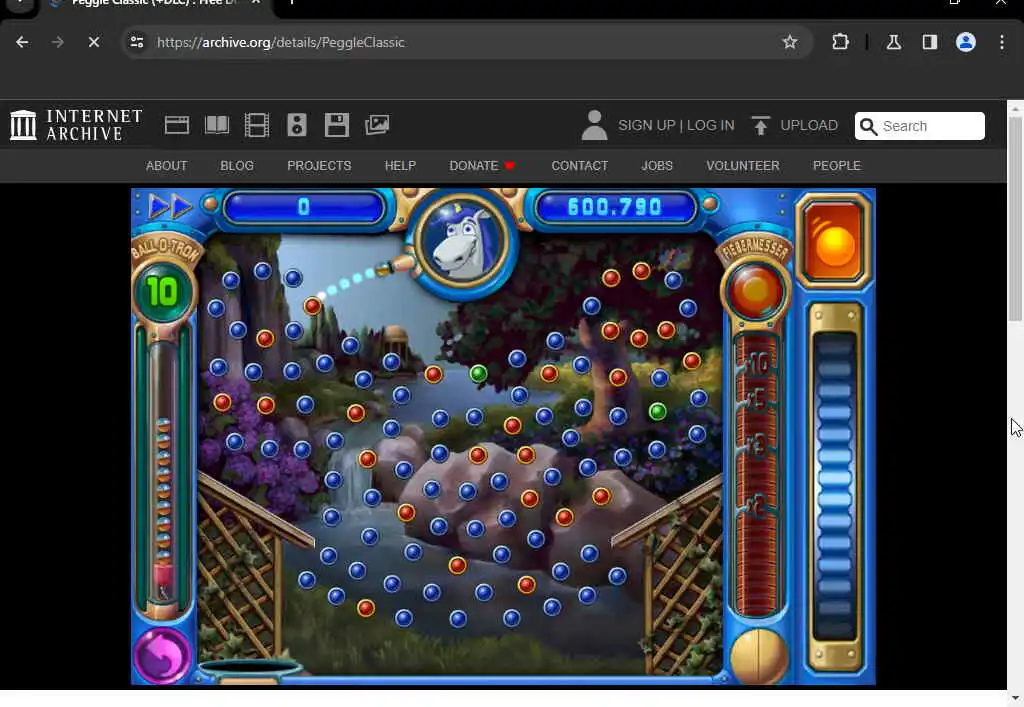Click the browser forward arrow
This screenshot has width=1024, height=707.
click(57, 42)
